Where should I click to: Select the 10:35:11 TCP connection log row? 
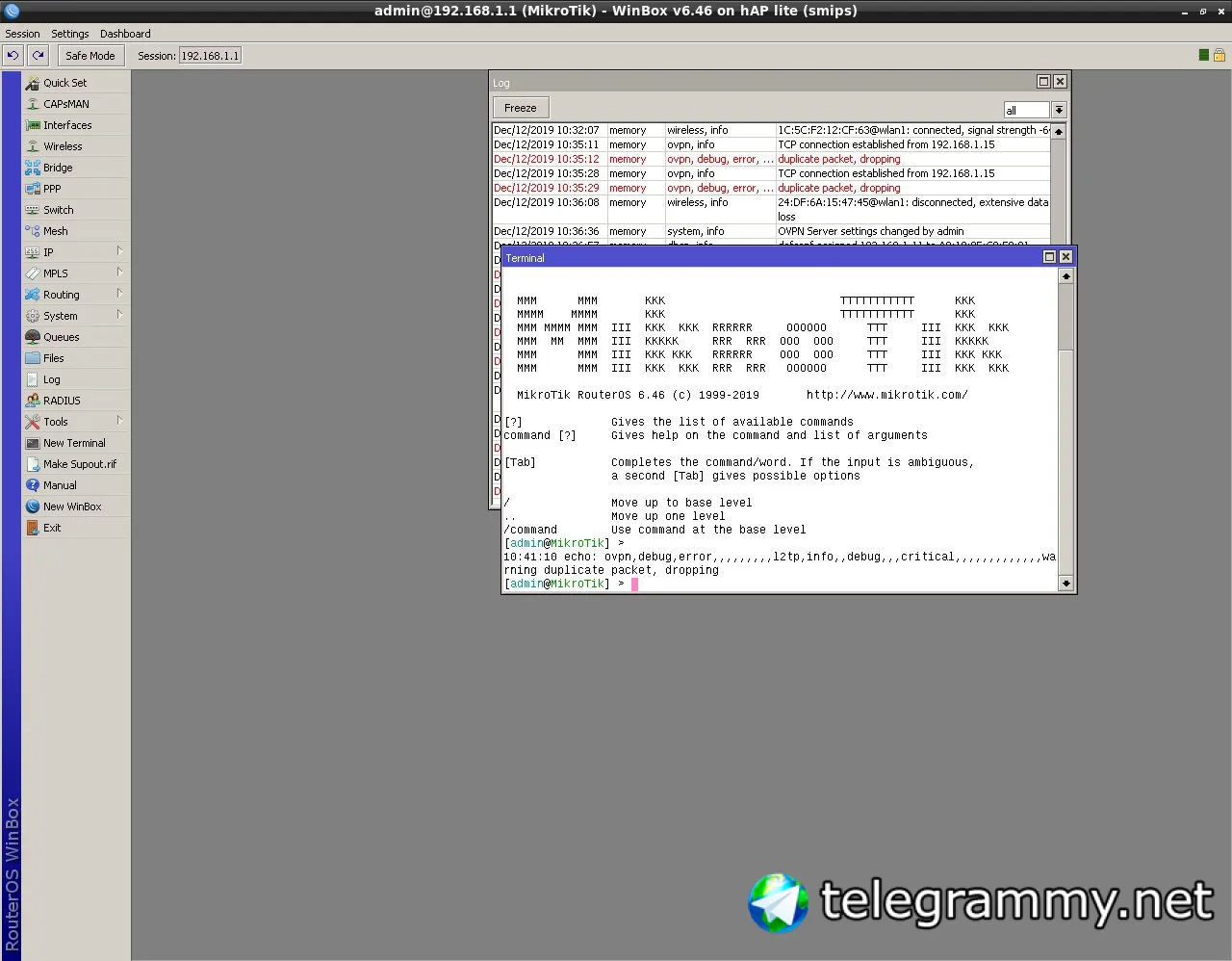(x=771, y=144)
